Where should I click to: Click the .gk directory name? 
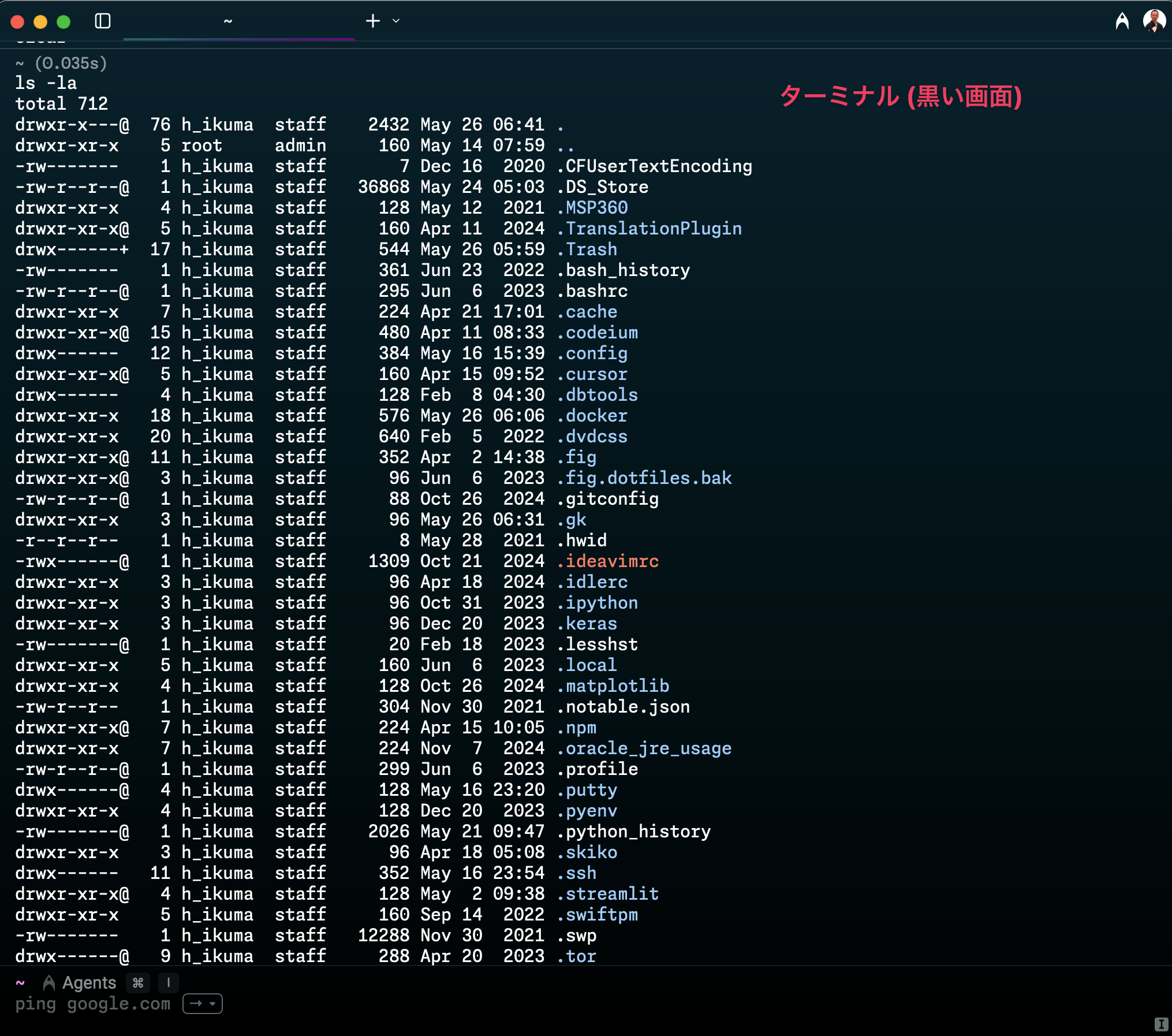pos(571,520)
